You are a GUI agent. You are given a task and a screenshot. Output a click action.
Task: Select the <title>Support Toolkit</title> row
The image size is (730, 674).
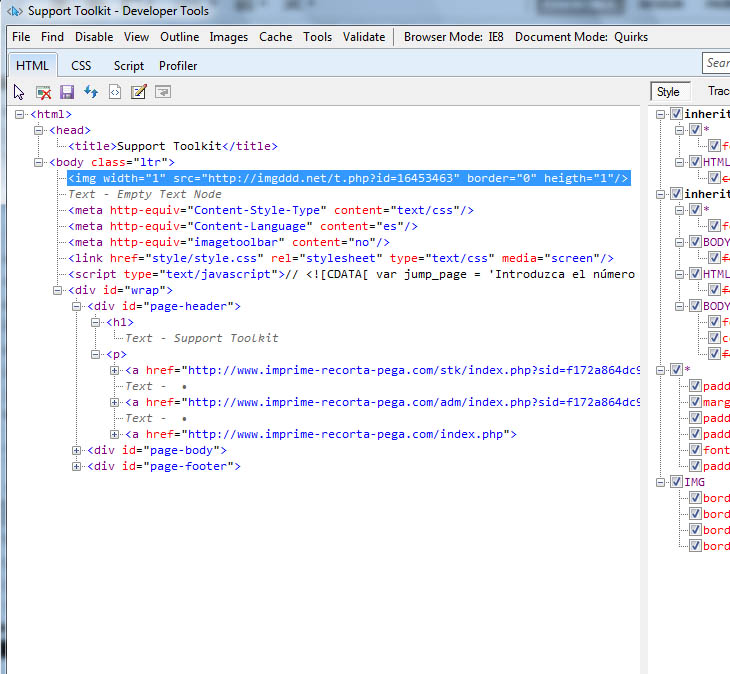[173, 146]
